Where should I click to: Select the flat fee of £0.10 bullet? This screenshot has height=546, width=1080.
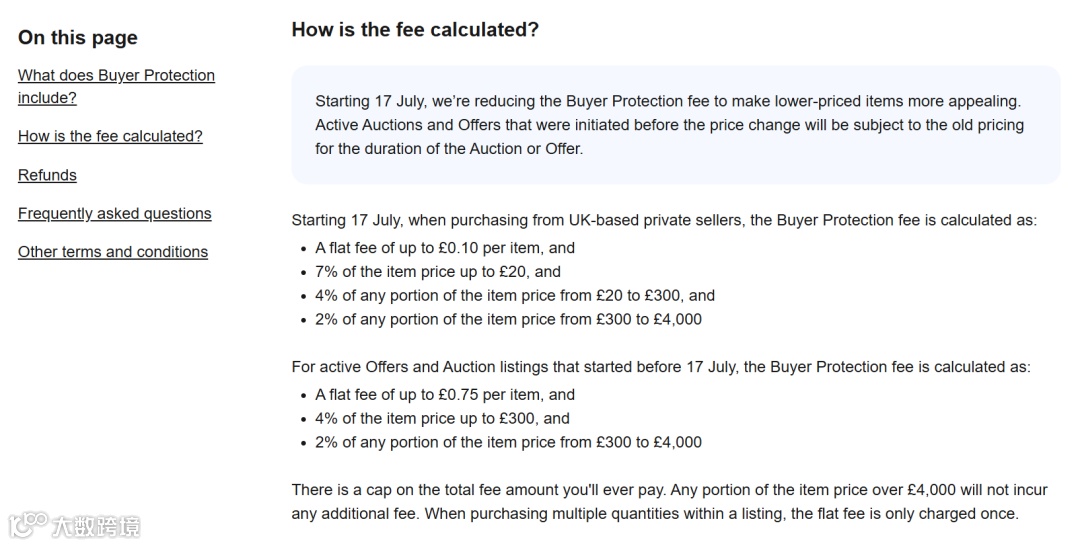pyautogui.click(x=445, y=248)
